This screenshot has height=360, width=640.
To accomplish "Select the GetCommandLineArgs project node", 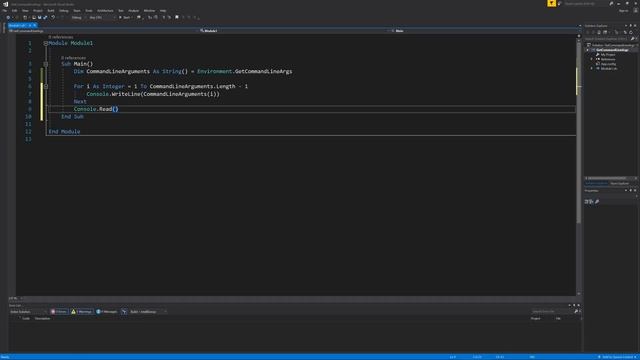I will pyautogui.click(x=612, y=50).
